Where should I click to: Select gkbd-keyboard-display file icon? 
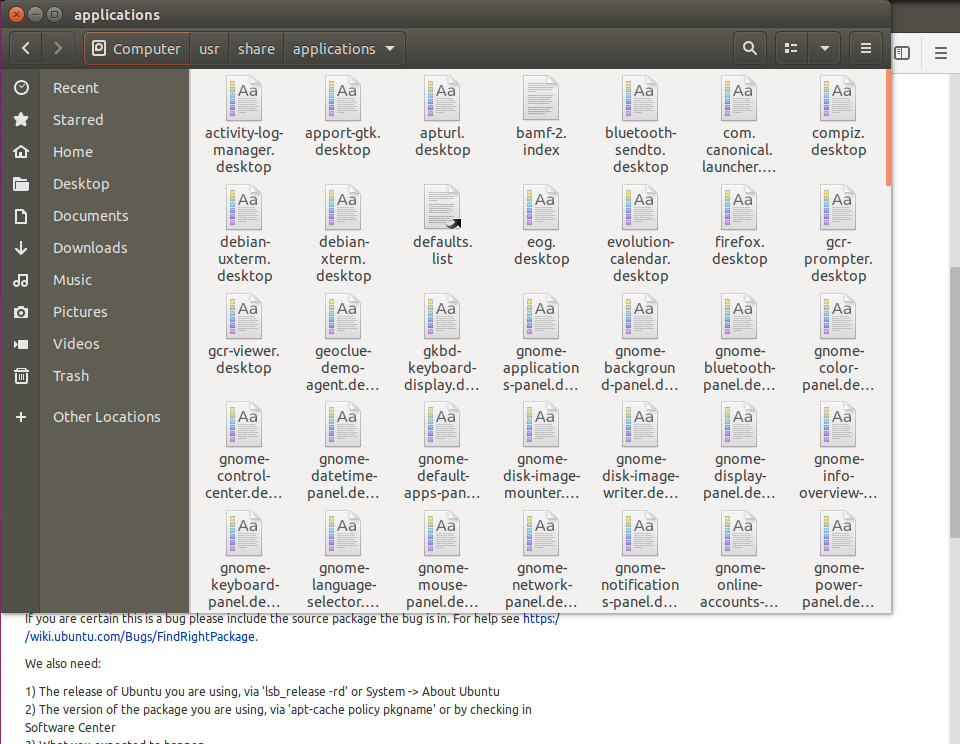tap(442, 316)
